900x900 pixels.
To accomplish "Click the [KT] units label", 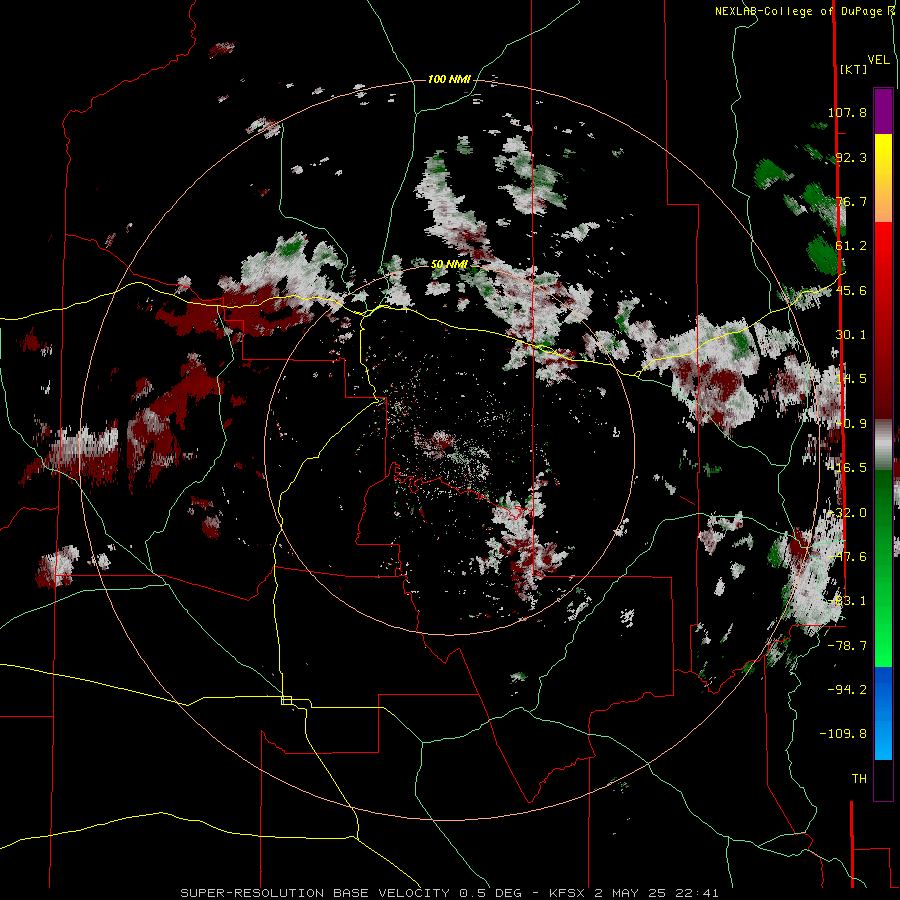I will [853, 69].
